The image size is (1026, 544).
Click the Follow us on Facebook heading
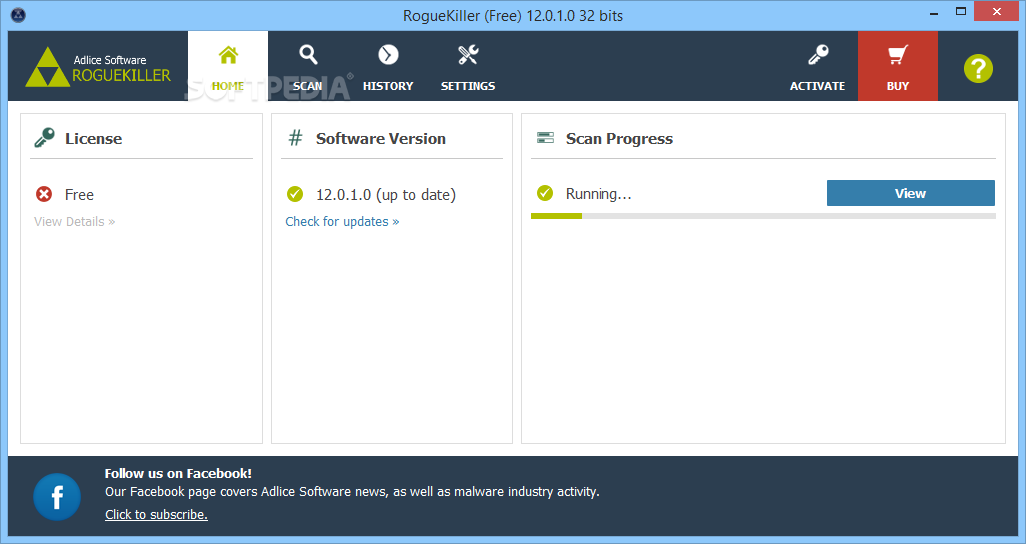(x=178, y=473)
